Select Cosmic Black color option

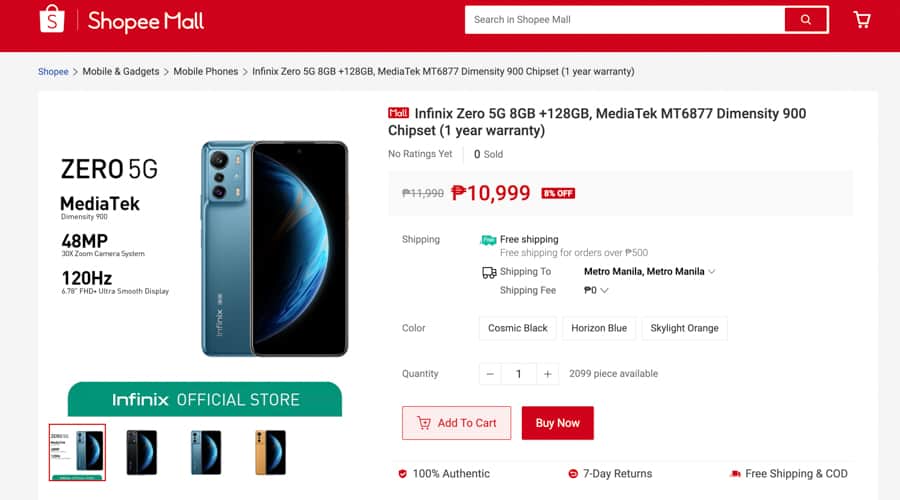[518, 328]
